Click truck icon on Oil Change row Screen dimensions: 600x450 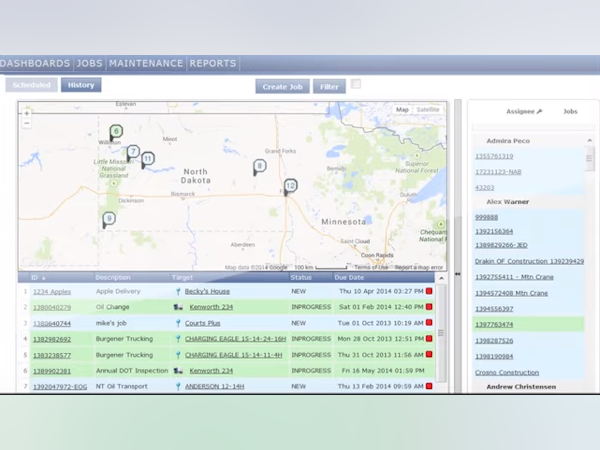click(178, 307)
